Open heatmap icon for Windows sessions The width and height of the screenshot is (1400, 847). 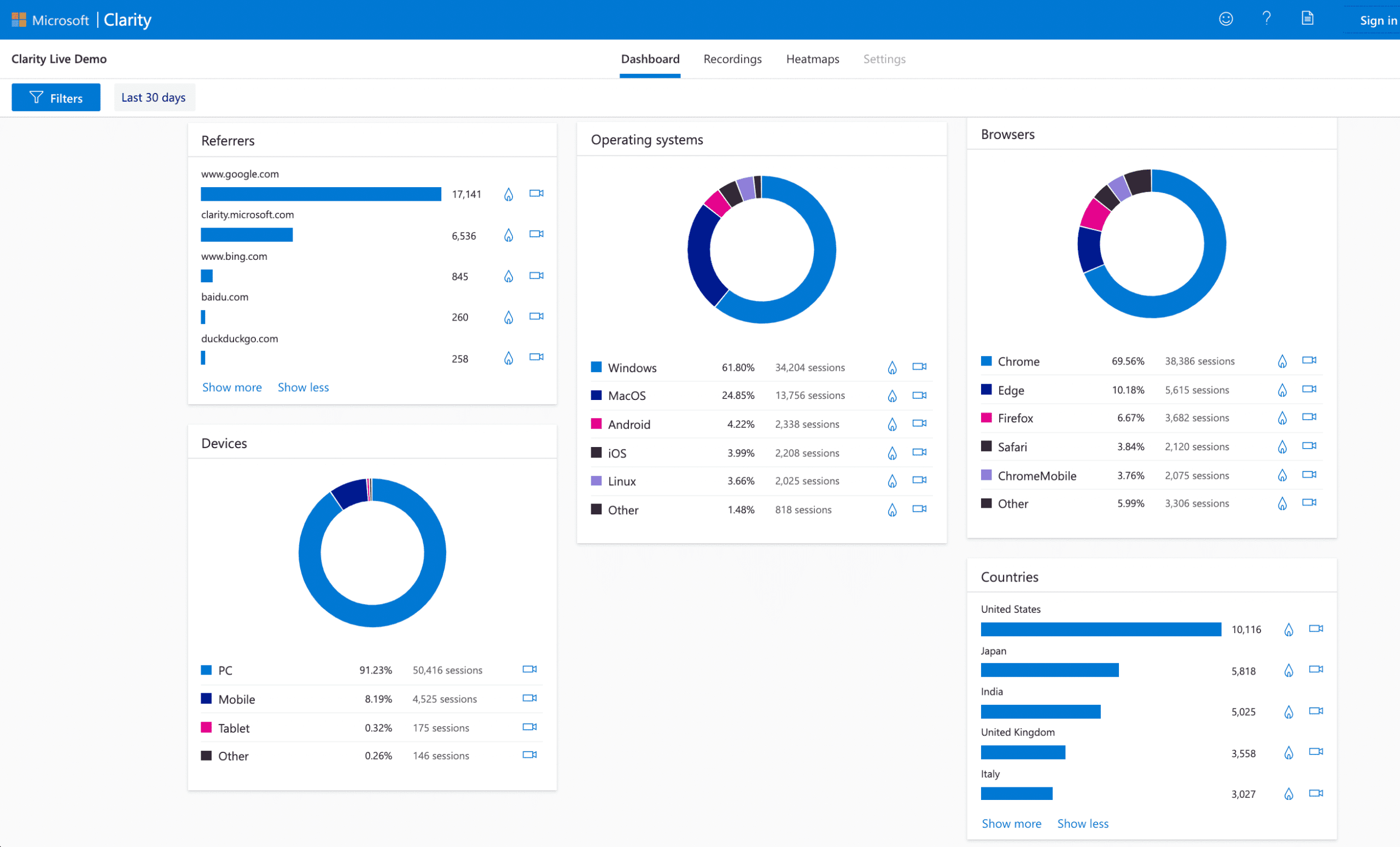point(892,368)
